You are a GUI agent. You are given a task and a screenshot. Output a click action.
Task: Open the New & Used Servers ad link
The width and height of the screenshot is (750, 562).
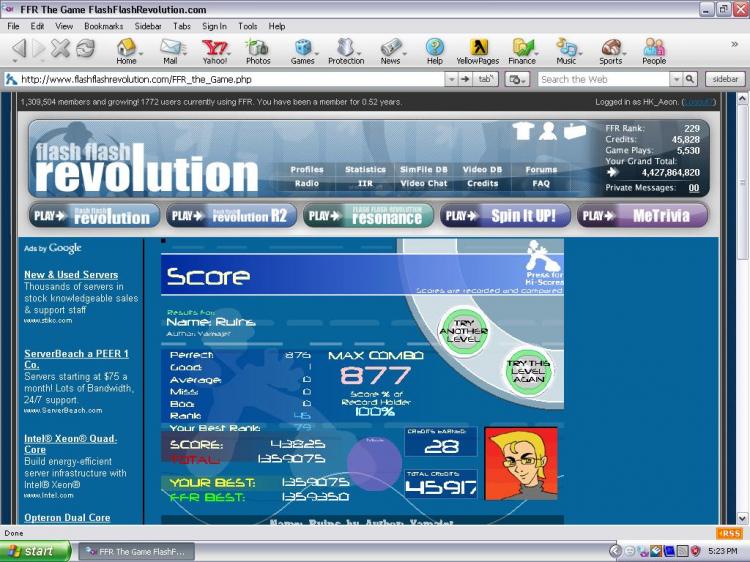coord(71,274)
